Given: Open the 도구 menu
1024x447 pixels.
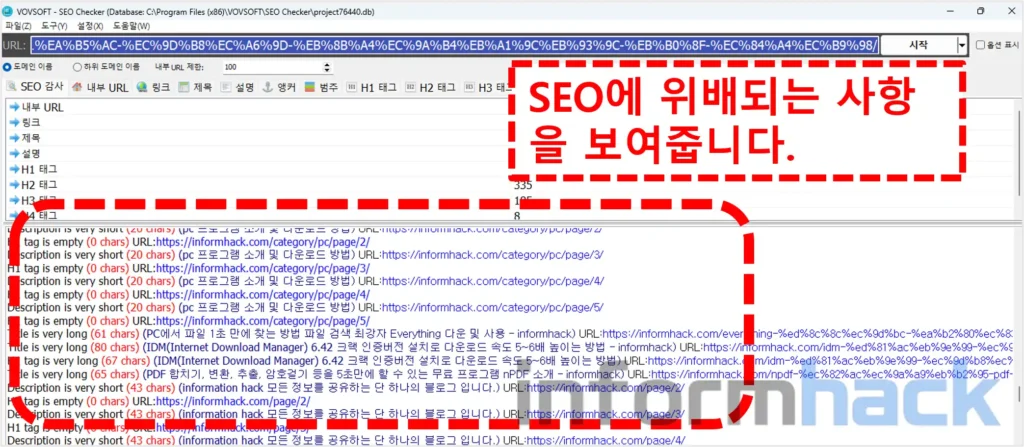Looking at the screenshot, I should point(54,25).
